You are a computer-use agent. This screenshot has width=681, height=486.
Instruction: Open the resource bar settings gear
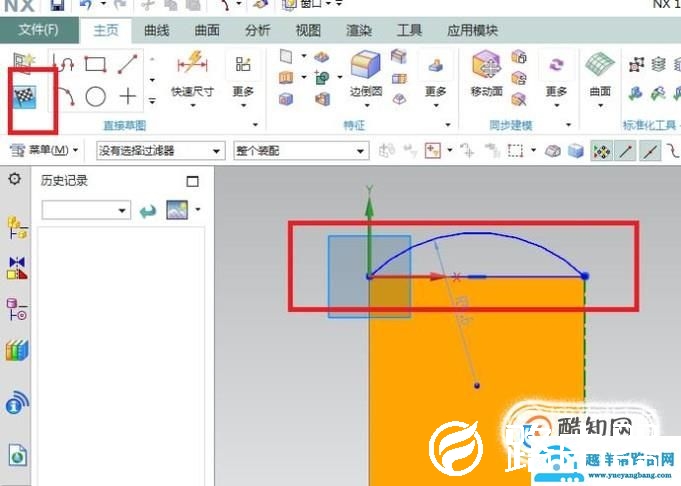14,179
